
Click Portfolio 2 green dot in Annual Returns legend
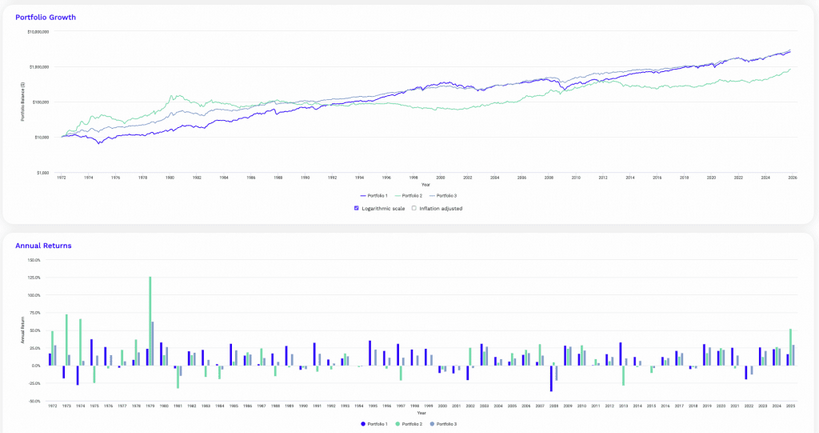click(x=398, y=424)
